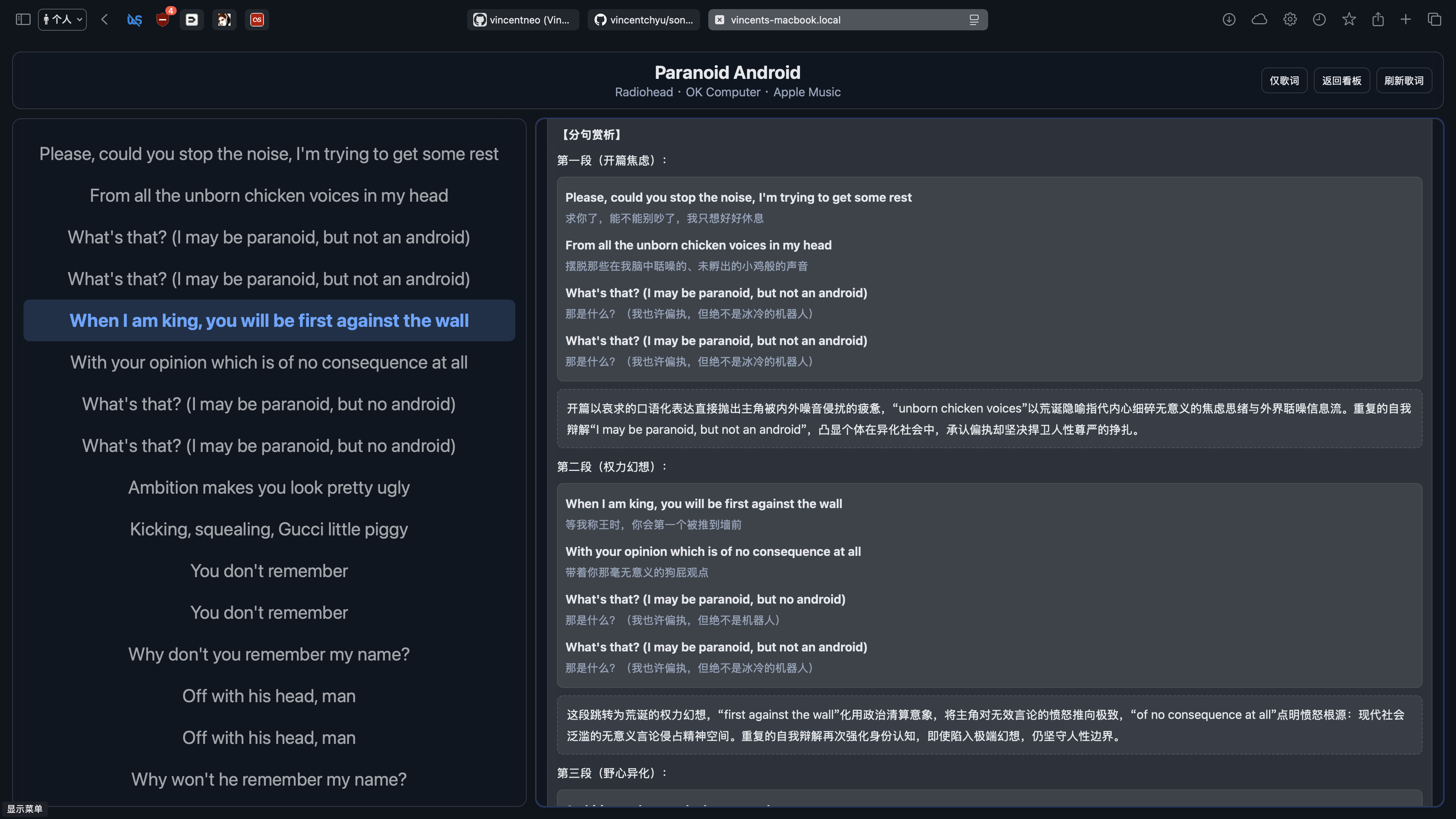Show the tab overview icon
Screen dimensions: 1456x819
1434,20
